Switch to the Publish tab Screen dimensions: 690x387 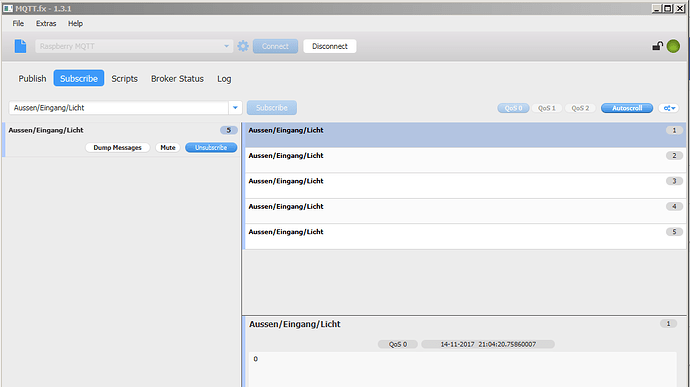[x=32, y=78]
